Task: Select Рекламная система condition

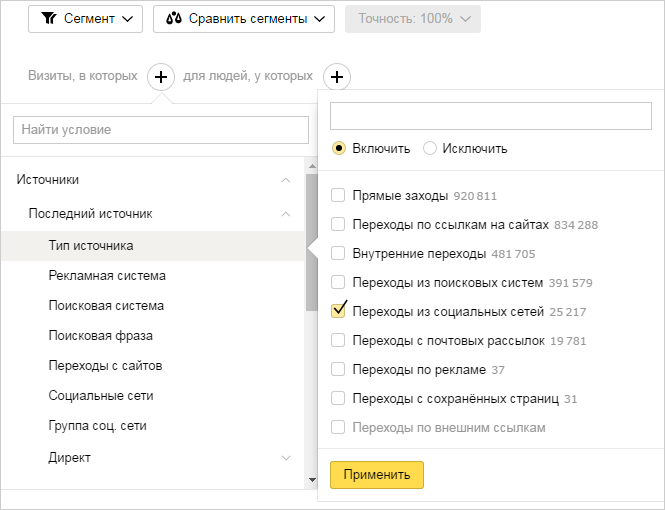Action: [x=107, y=275]
